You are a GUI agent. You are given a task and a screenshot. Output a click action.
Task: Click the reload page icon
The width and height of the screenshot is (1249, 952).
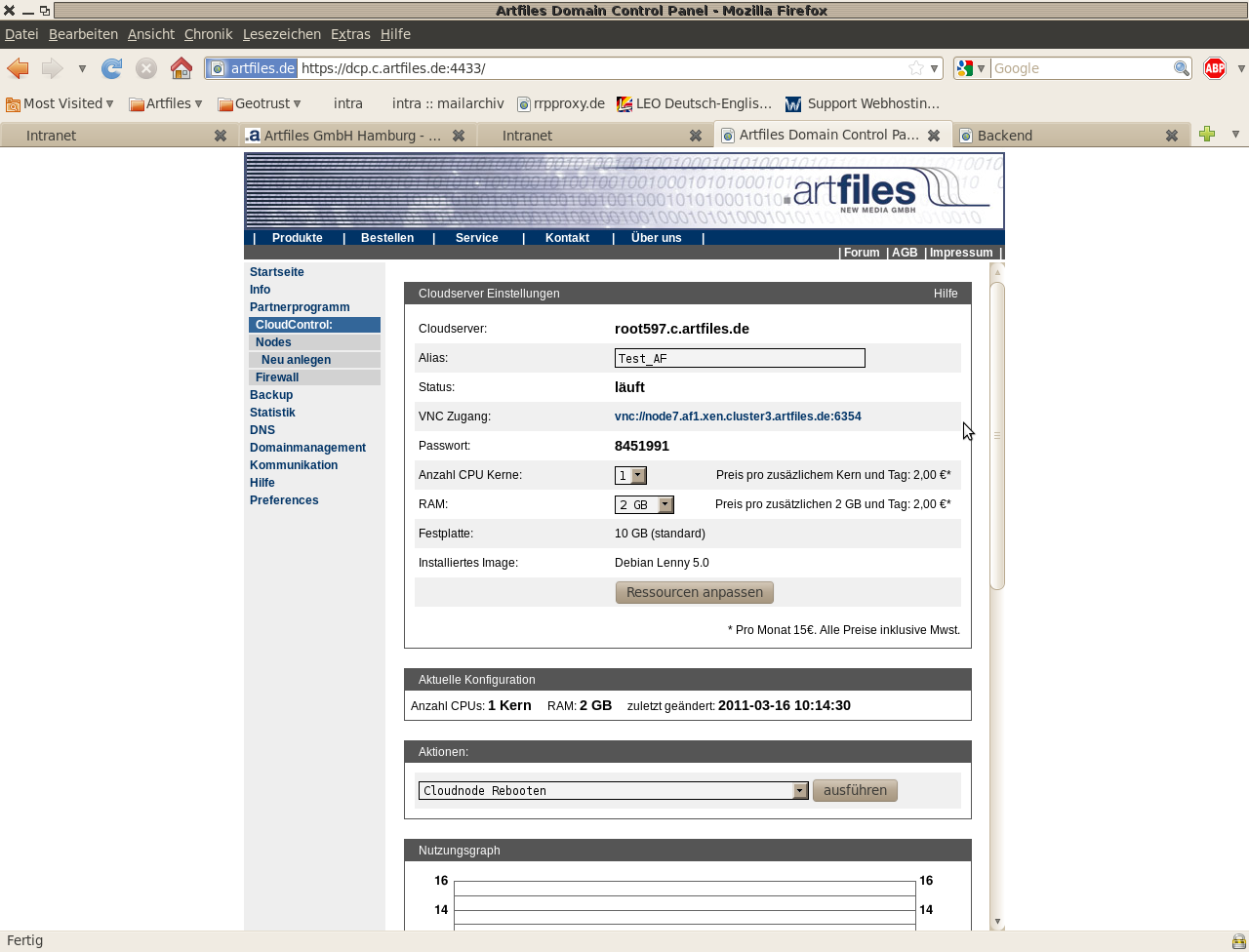[x=112, y=68]
